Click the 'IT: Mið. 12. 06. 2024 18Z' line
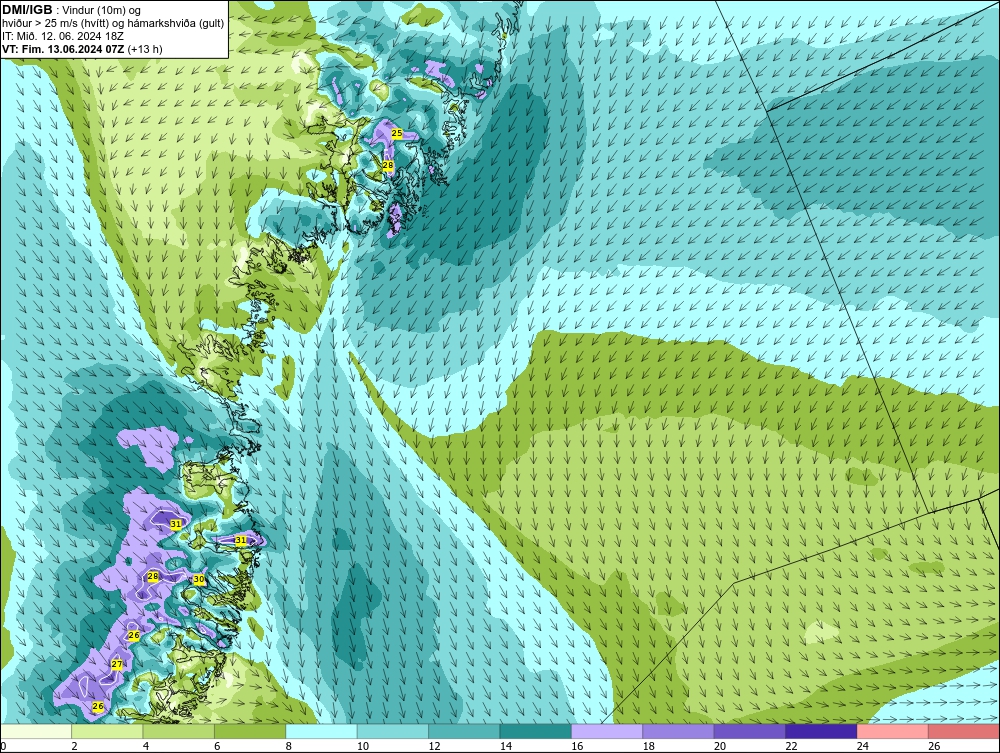 63,36
